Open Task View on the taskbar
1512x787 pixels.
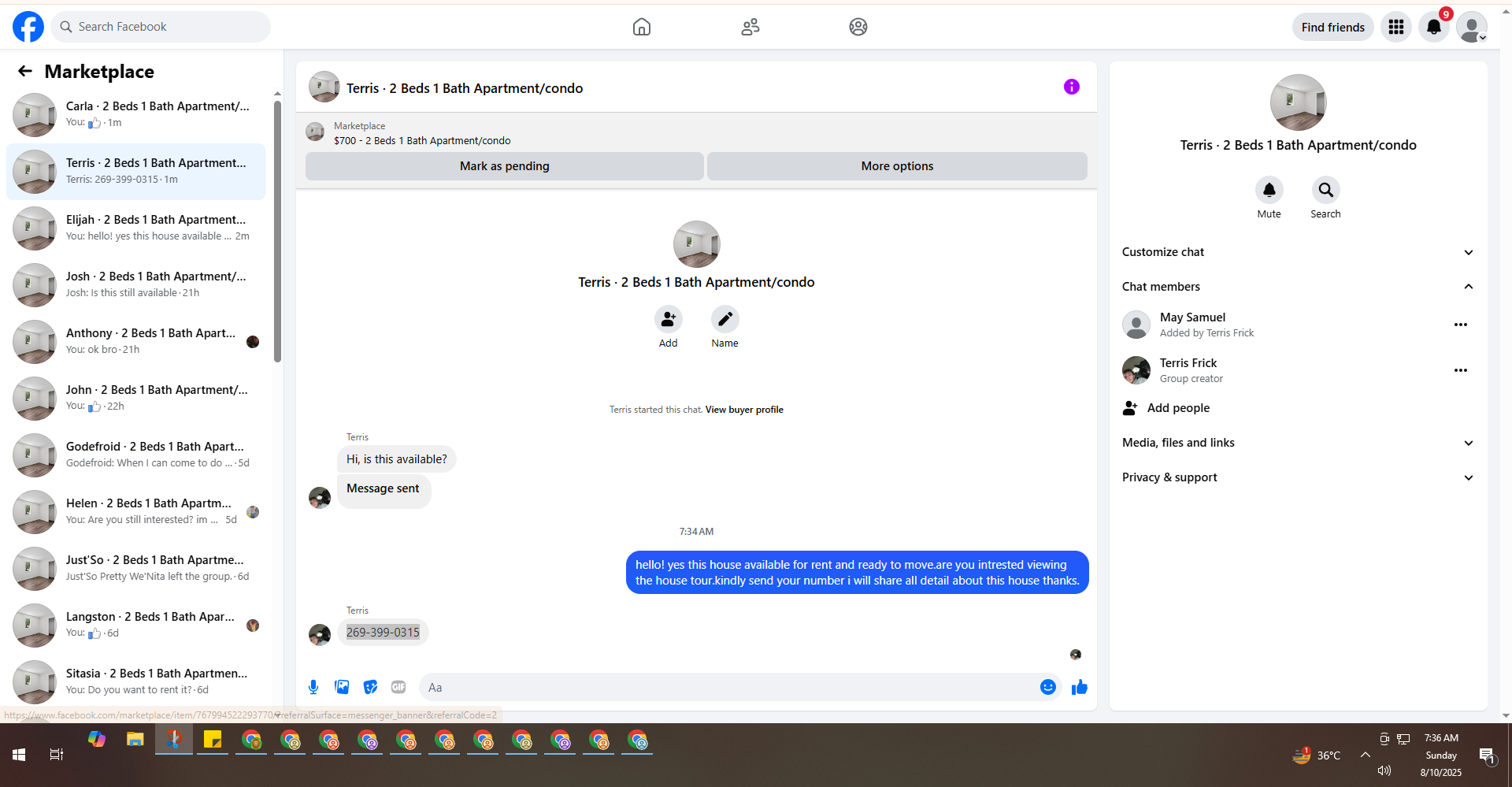click(57, 755)
